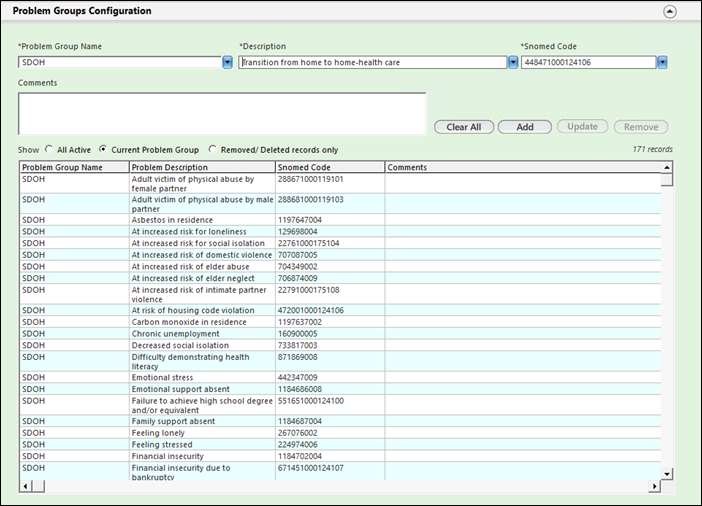Select At increased risk of intimate partner violence
Image resolution: width=702 pixels, height=506 pixels.
coord(340,295)
